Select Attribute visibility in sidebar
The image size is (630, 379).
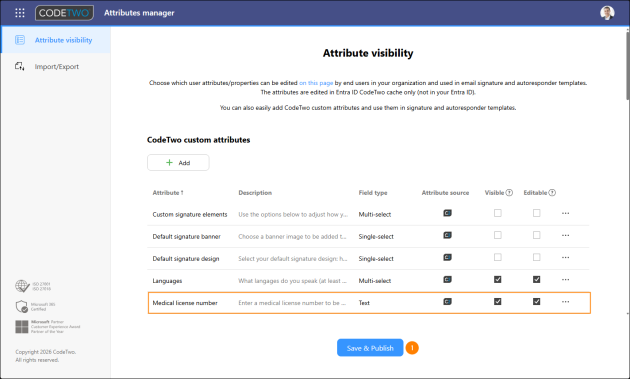pos(56,40)
